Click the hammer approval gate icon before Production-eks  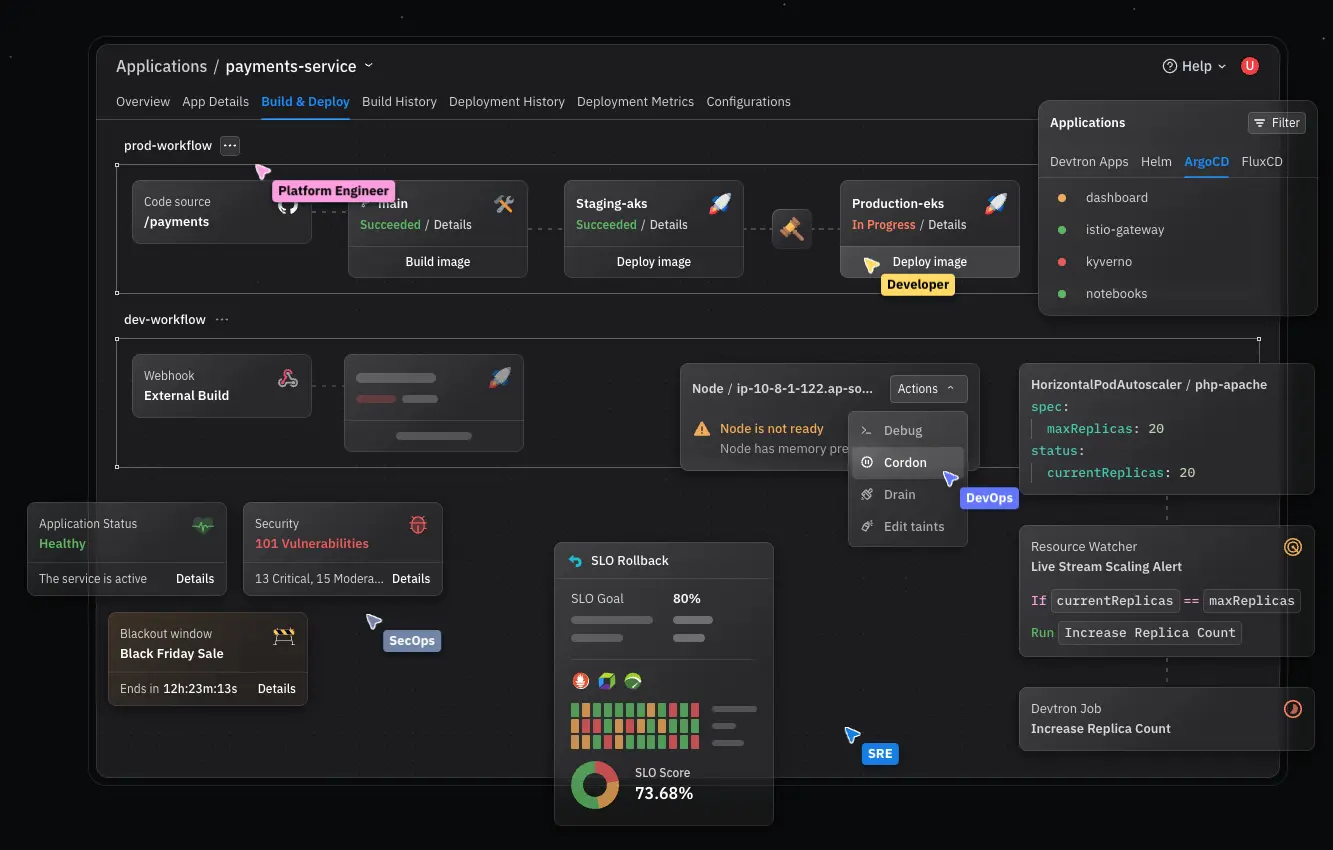[791, 228]
